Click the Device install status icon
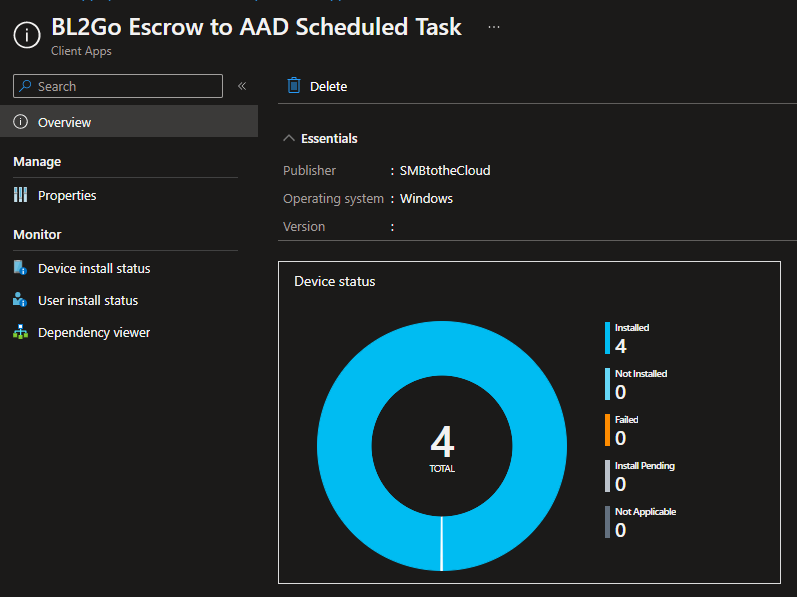The height and width of the screenshot is (597, 797). click(x=20, y=268)
